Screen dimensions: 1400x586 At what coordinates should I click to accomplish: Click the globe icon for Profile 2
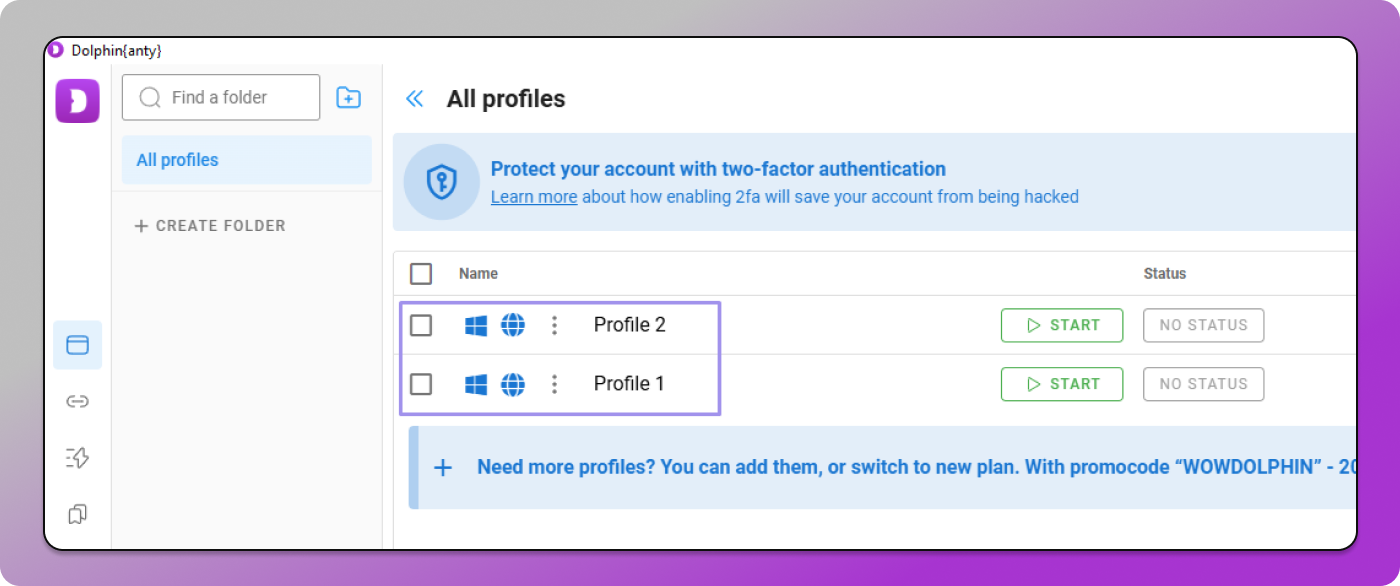tap(513, 325)
